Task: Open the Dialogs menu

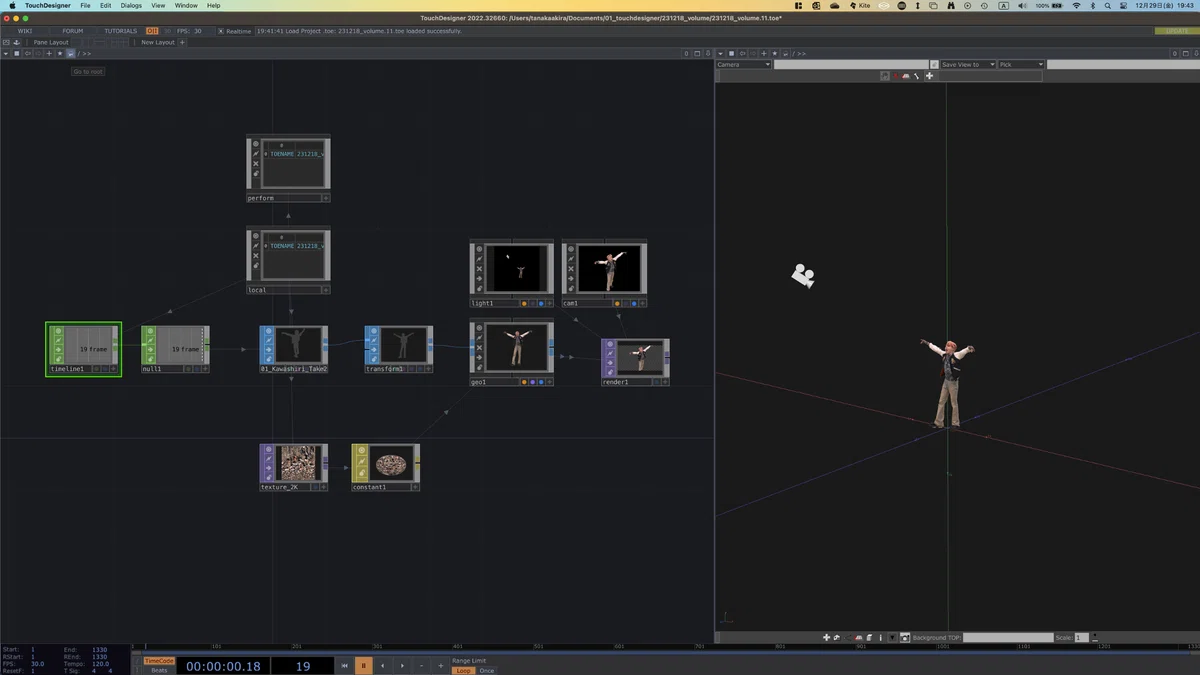Action: tap(131, 5)
